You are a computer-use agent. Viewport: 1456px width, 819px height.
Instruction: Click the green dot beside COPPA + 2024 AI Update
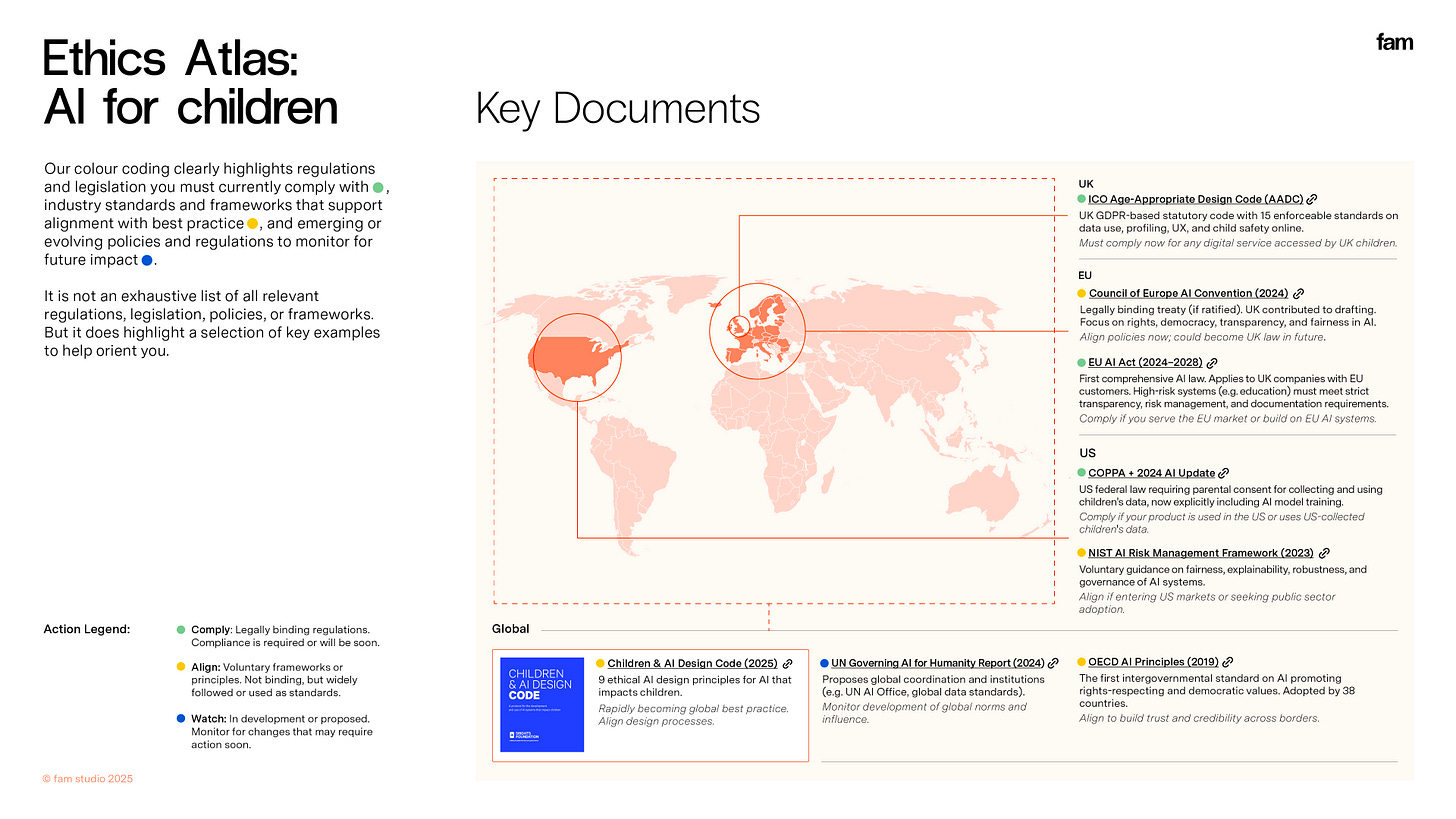click(1082, 473)
